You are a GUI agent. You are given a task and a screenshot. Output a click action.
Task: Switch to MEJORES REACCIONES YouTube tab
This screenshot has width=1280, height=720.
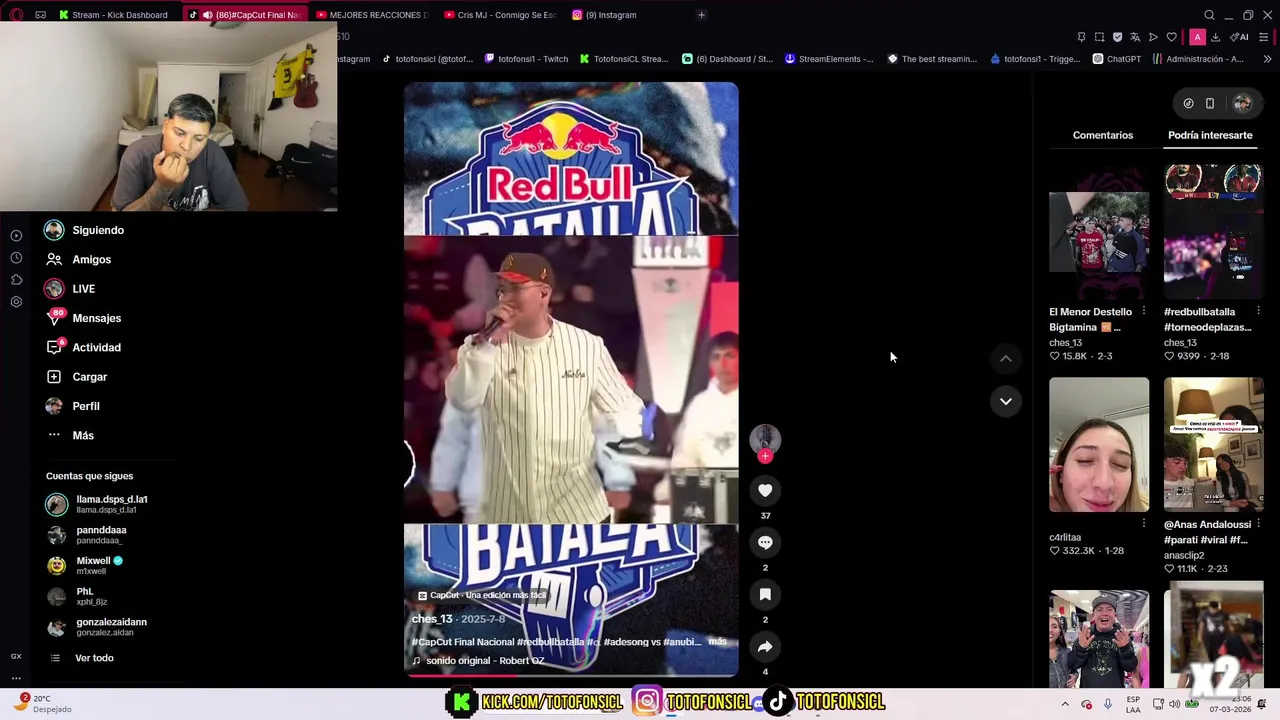coord(371,15)
